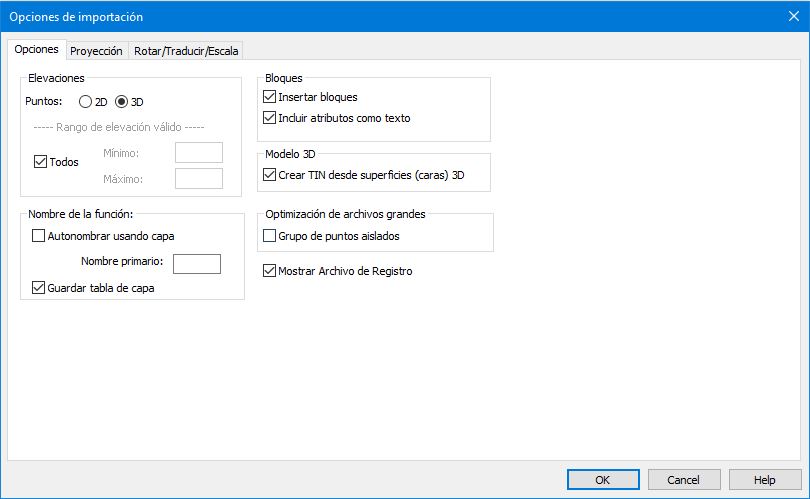Image resolution: width=810 pixels, height=499 pixels.
Task: Open Help for import options
Action: click(x=765, y=480)
